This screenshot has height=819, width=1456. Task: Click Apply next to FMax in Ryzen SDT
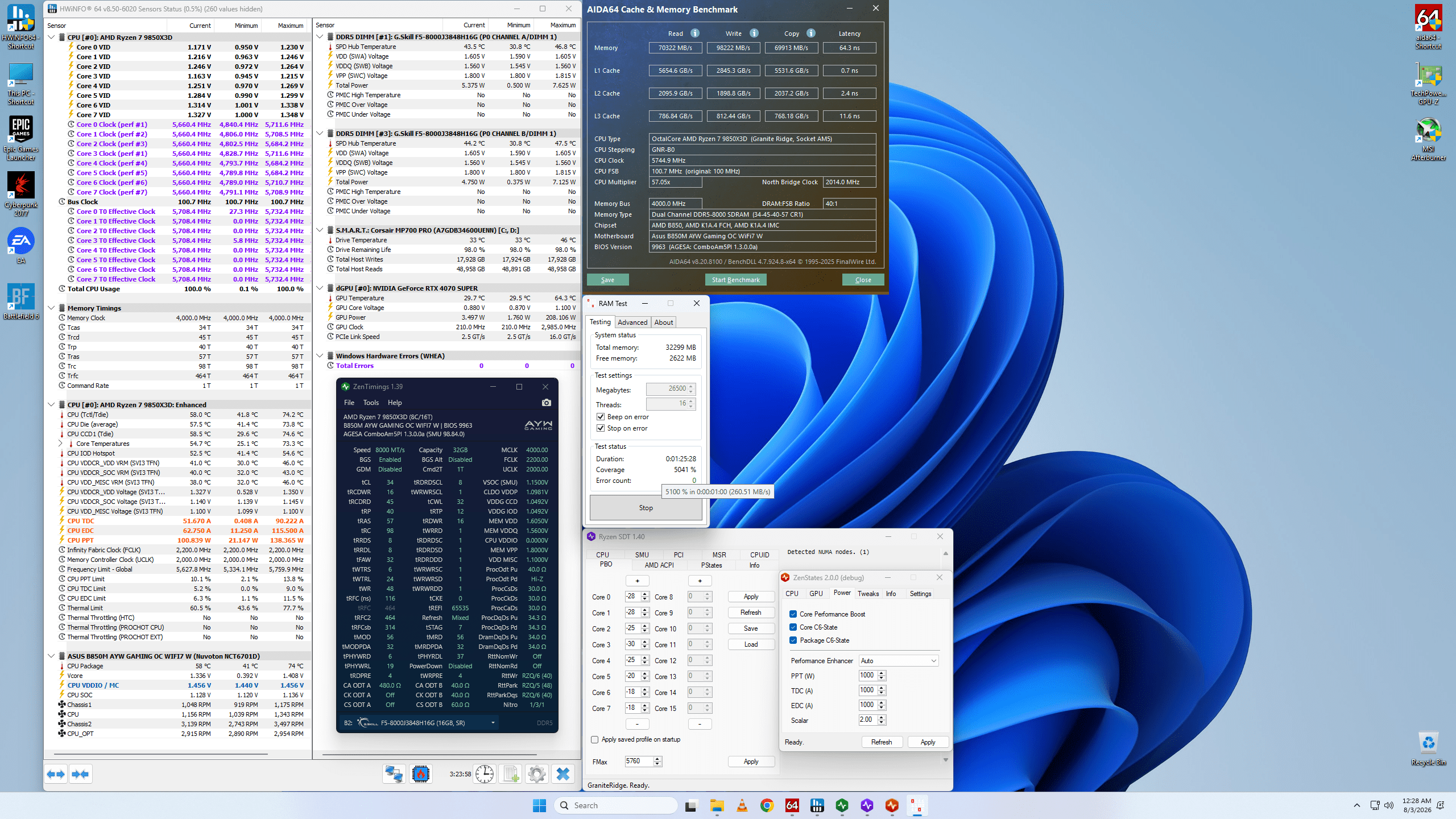(751, 762)
